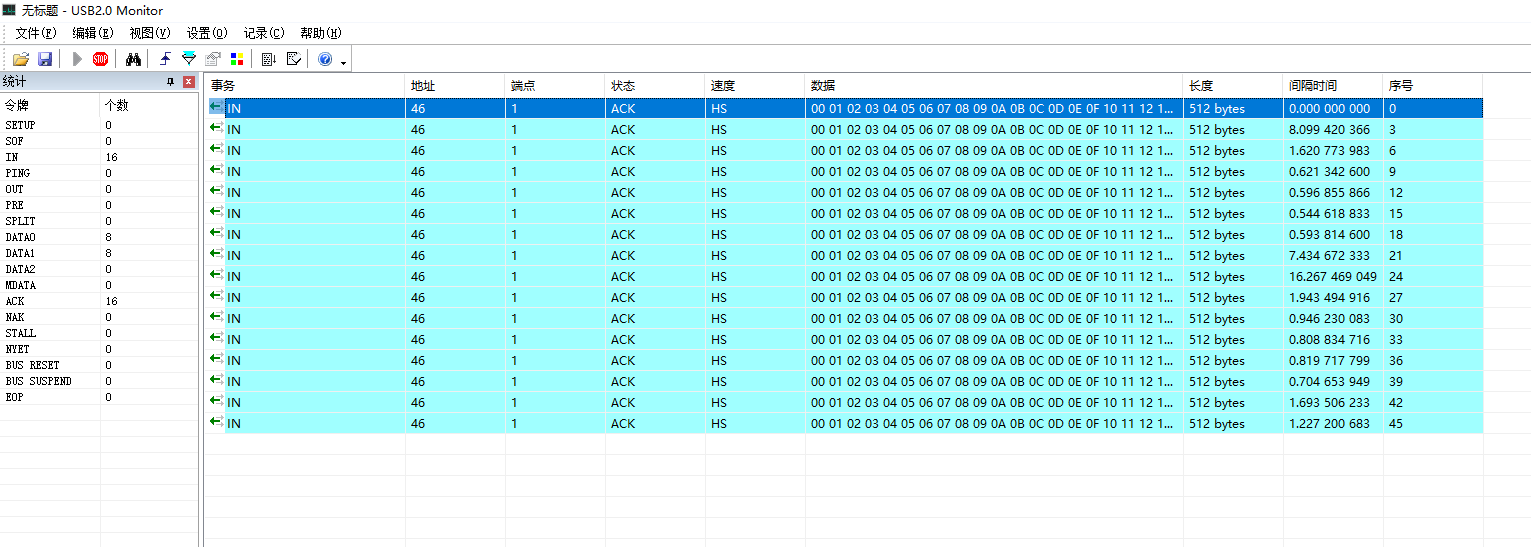Click the open file folder icon
This screenshot has width=1531, height=547.
pos(20,60)
